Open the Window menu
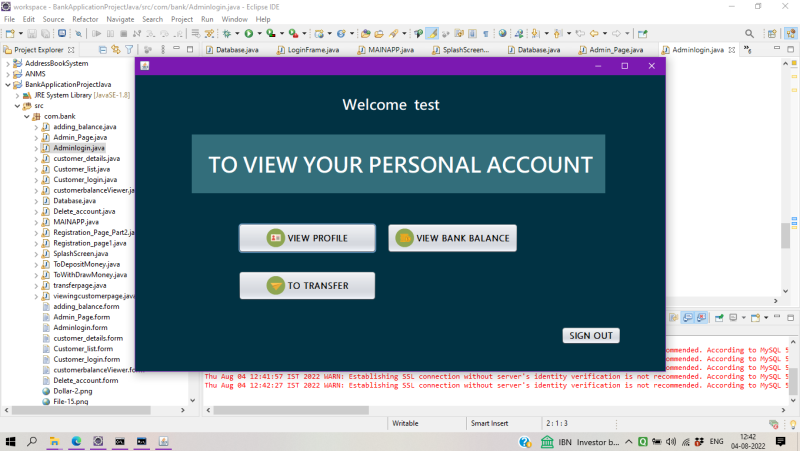The image size is (800, 451). pos(234,19)
